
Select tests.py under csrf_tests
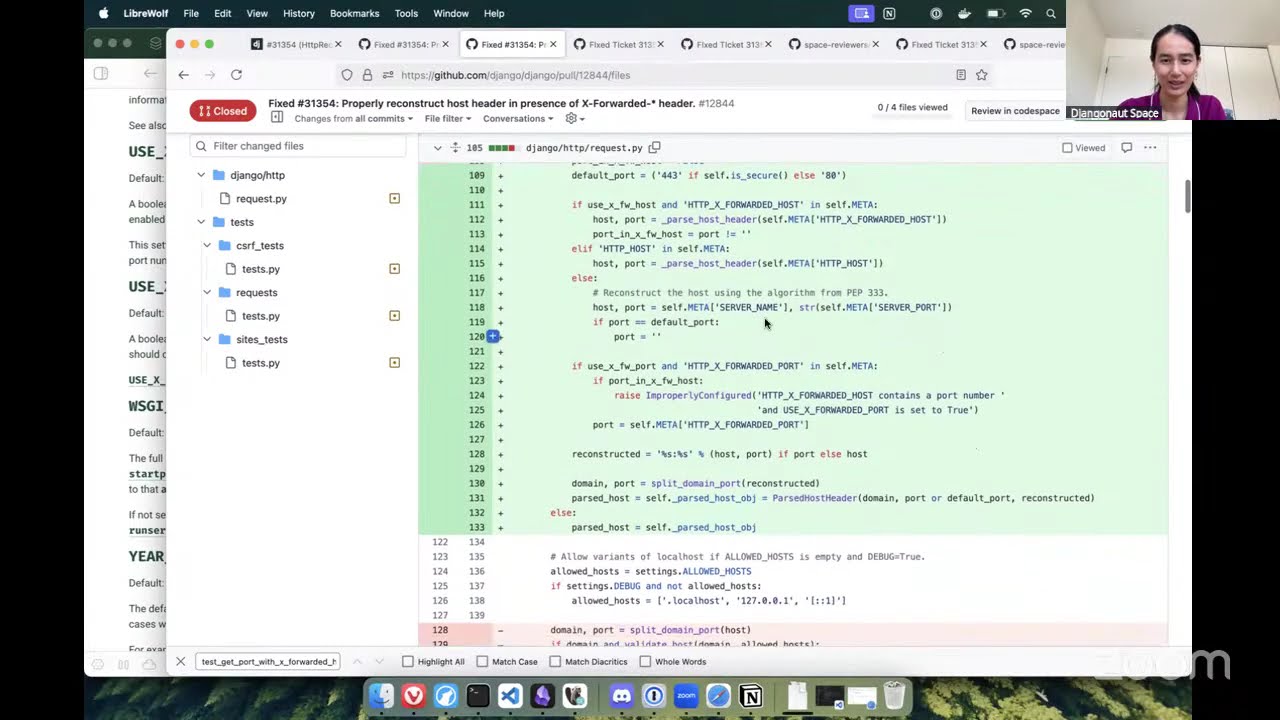tap(261, 269)
